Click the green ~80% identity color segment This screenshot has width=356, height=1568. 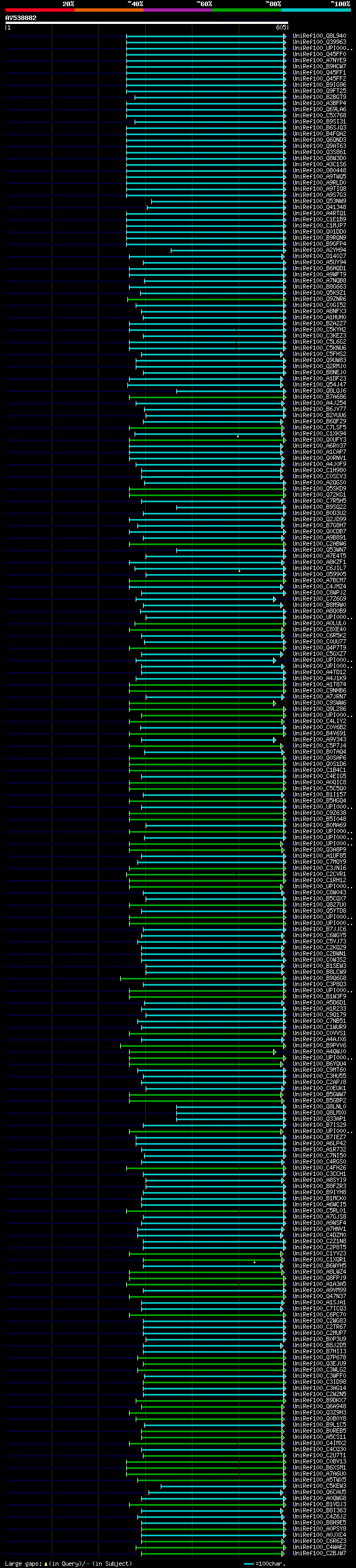click(247, 10)
